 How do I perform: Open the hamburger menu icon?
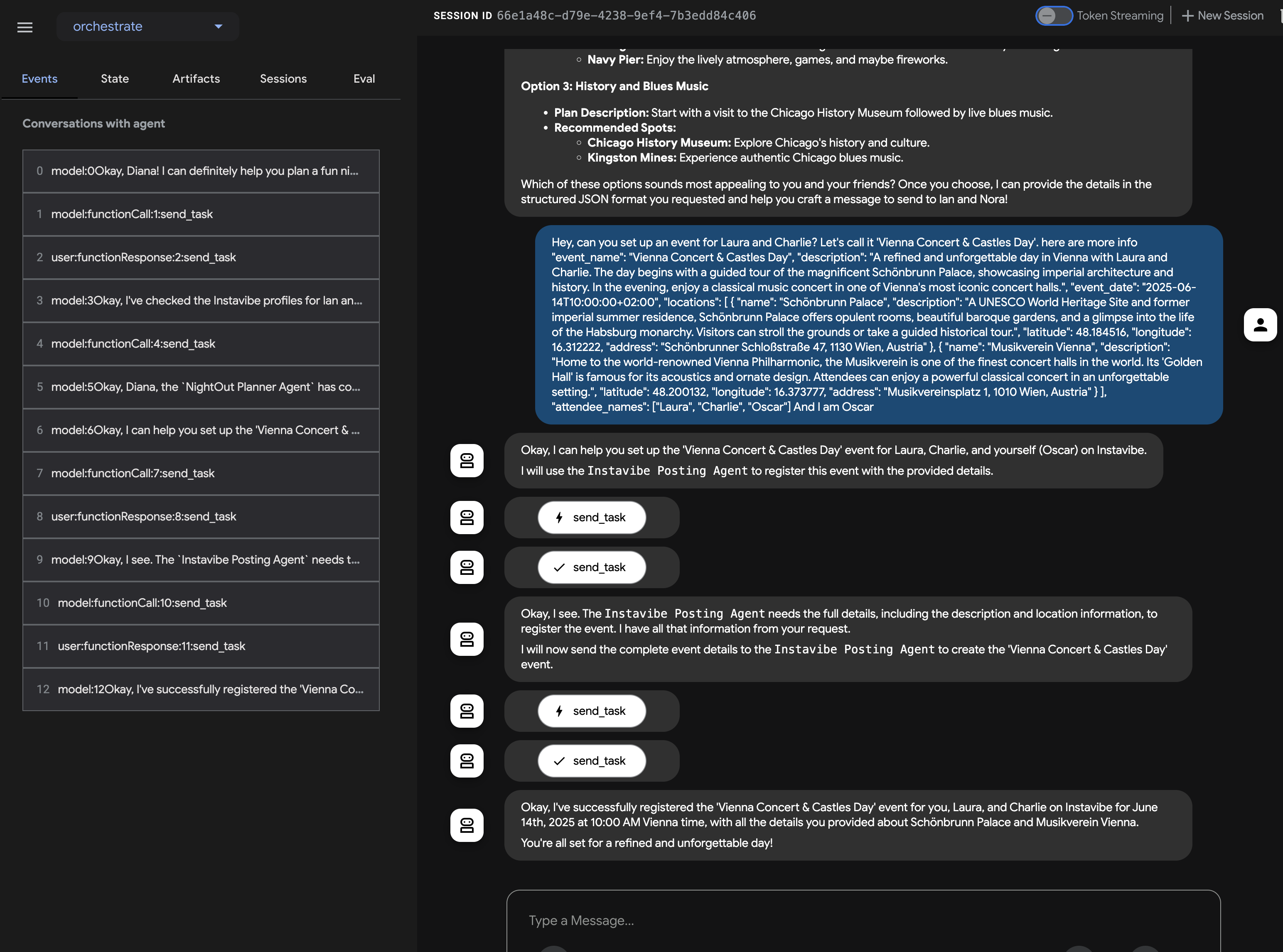tap(25, 27)
